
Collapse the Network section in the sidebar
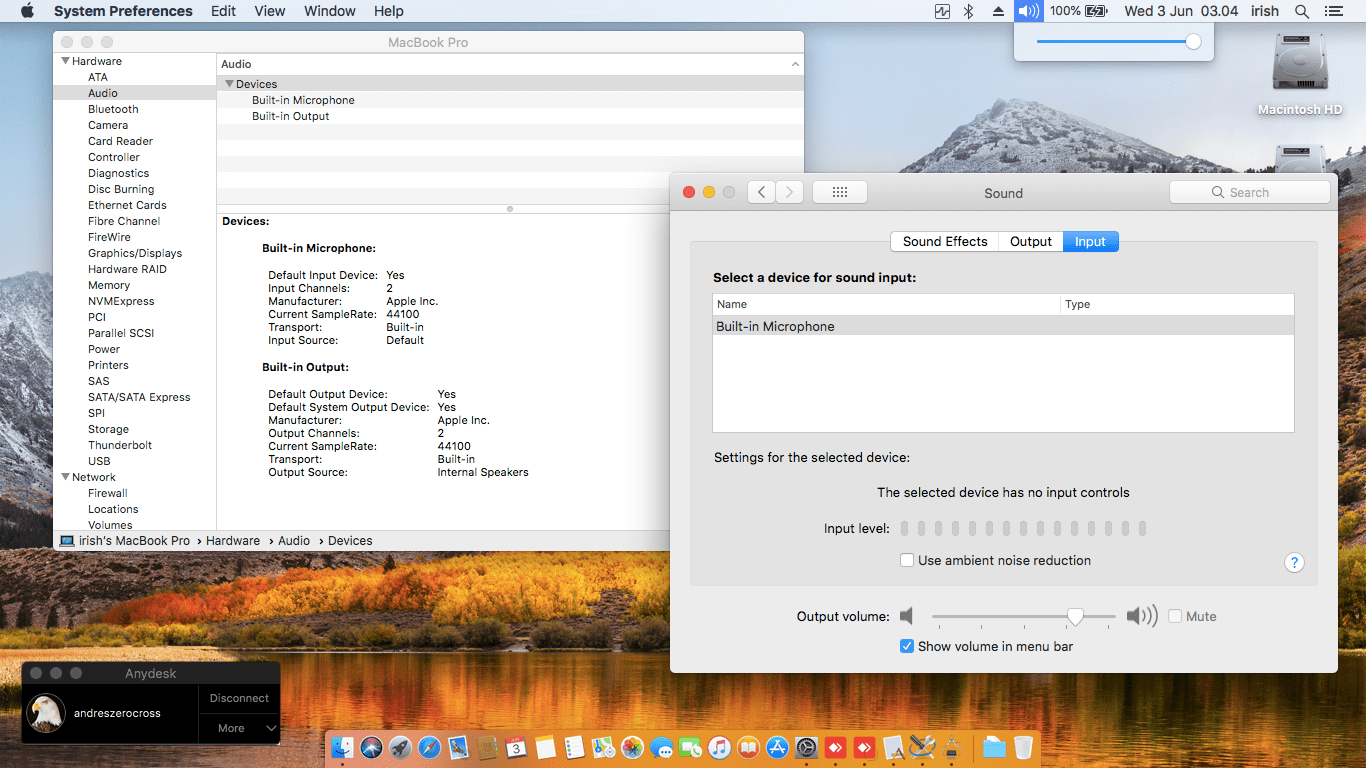click(65, 477)
